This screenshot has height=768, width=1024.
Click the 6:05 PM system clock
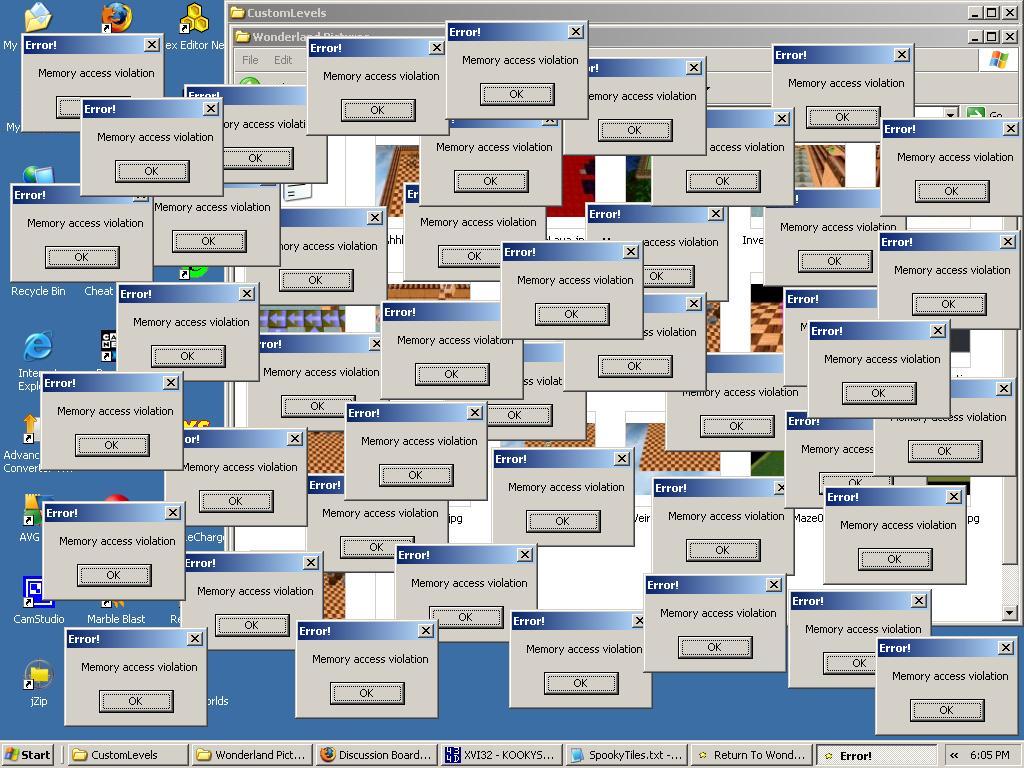point(989,755)
